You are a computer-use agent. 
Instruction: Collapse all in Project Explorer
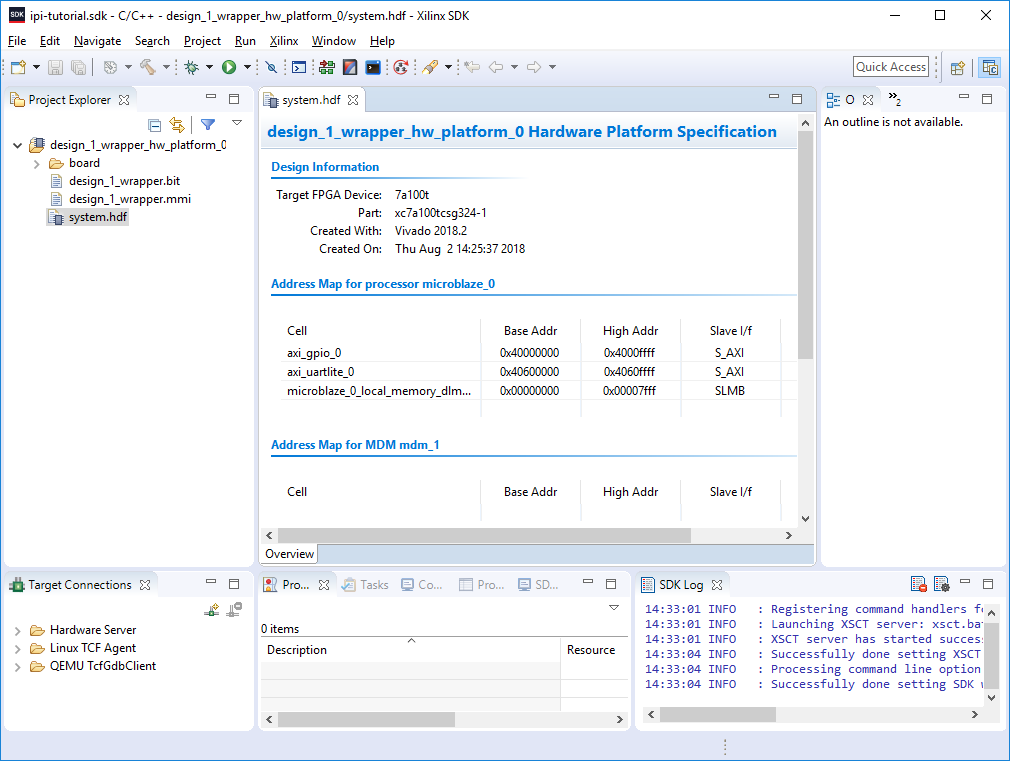point(155,124)
